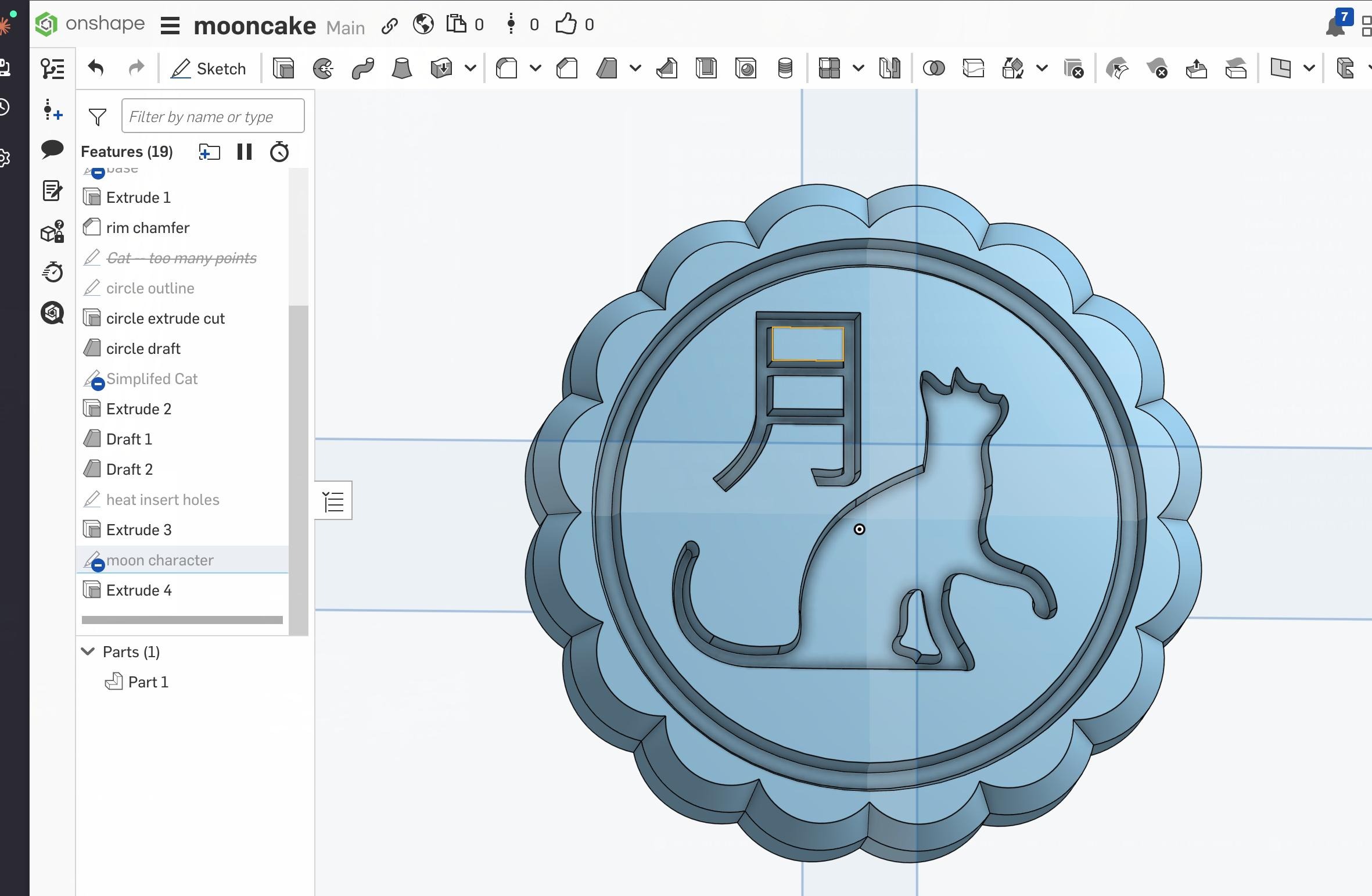This screenshot has height=896, width=1372.
Task: Click the Sketch button
Action: coord(209,69)
